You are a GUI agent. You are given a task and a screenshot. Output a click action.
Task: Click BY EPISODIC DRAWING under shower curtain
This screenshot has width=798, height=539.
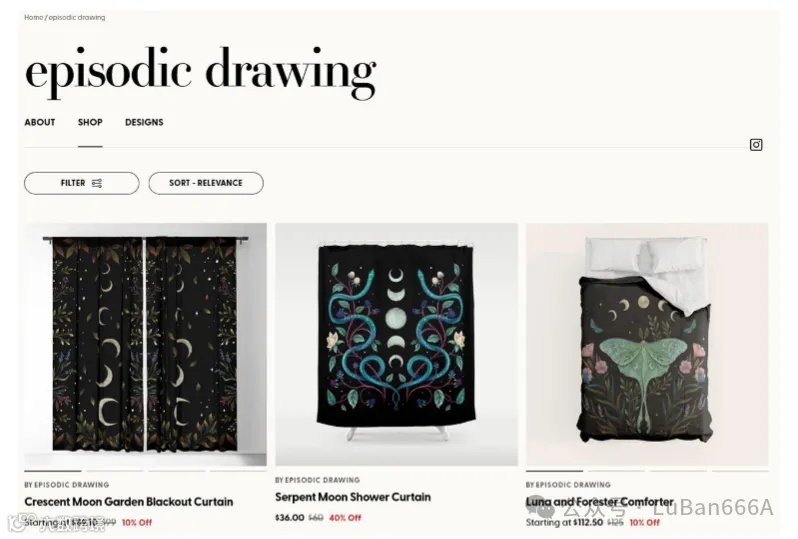point(317,480)
